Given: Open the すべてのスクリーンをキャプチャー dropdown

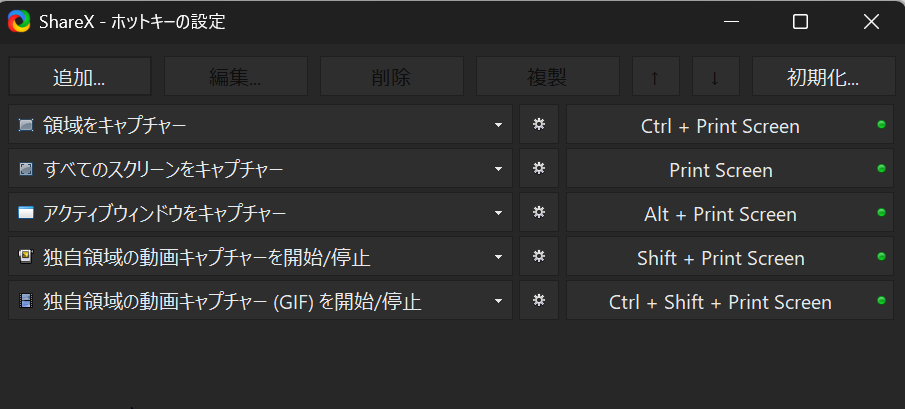Looking at the screenshot, I should pos(498,170).
